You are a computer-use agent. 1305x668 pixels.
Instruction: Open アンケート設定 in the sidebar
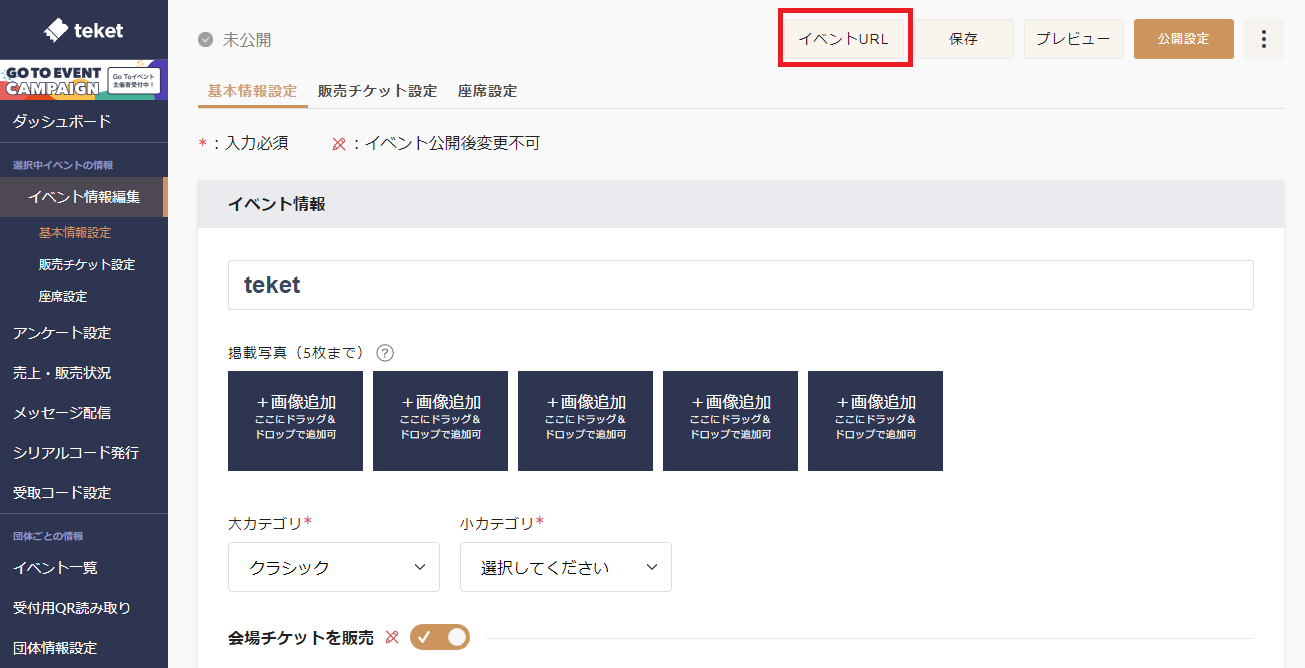pyautogui.click(x=62, y=333)
